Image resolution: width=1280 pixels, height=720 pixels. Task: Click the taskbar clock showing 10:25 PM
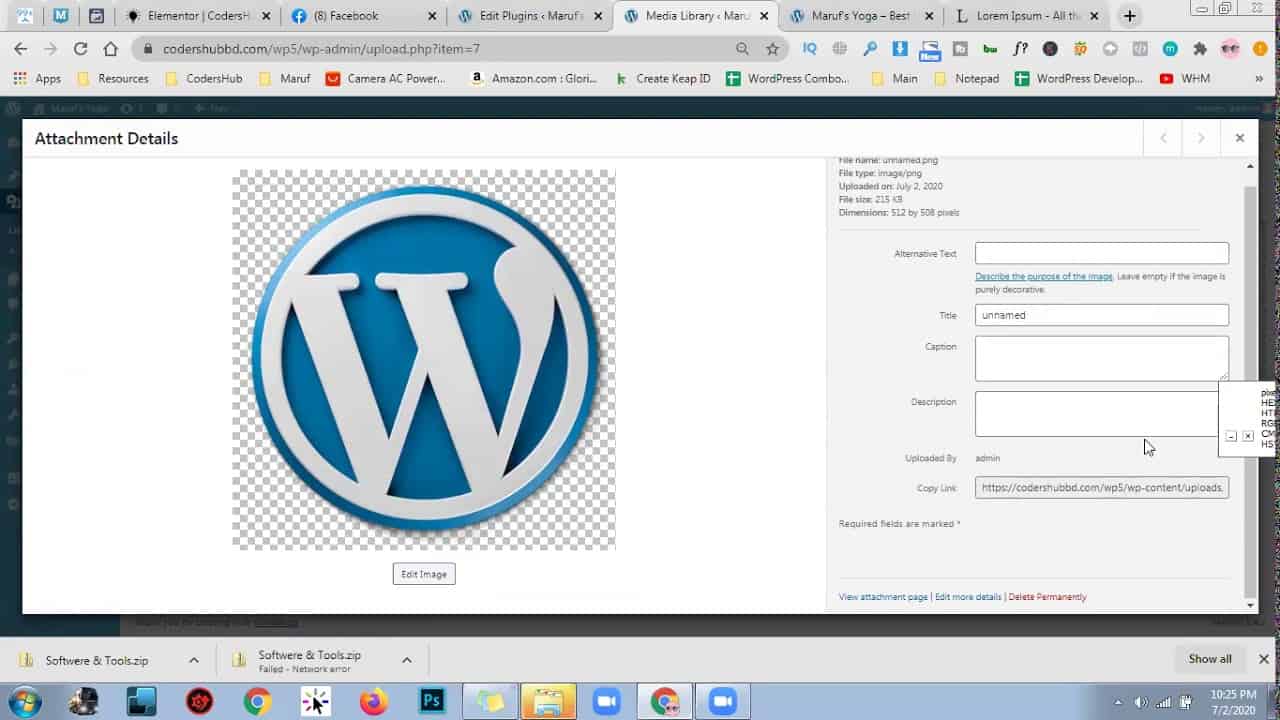coord(1231,702)
